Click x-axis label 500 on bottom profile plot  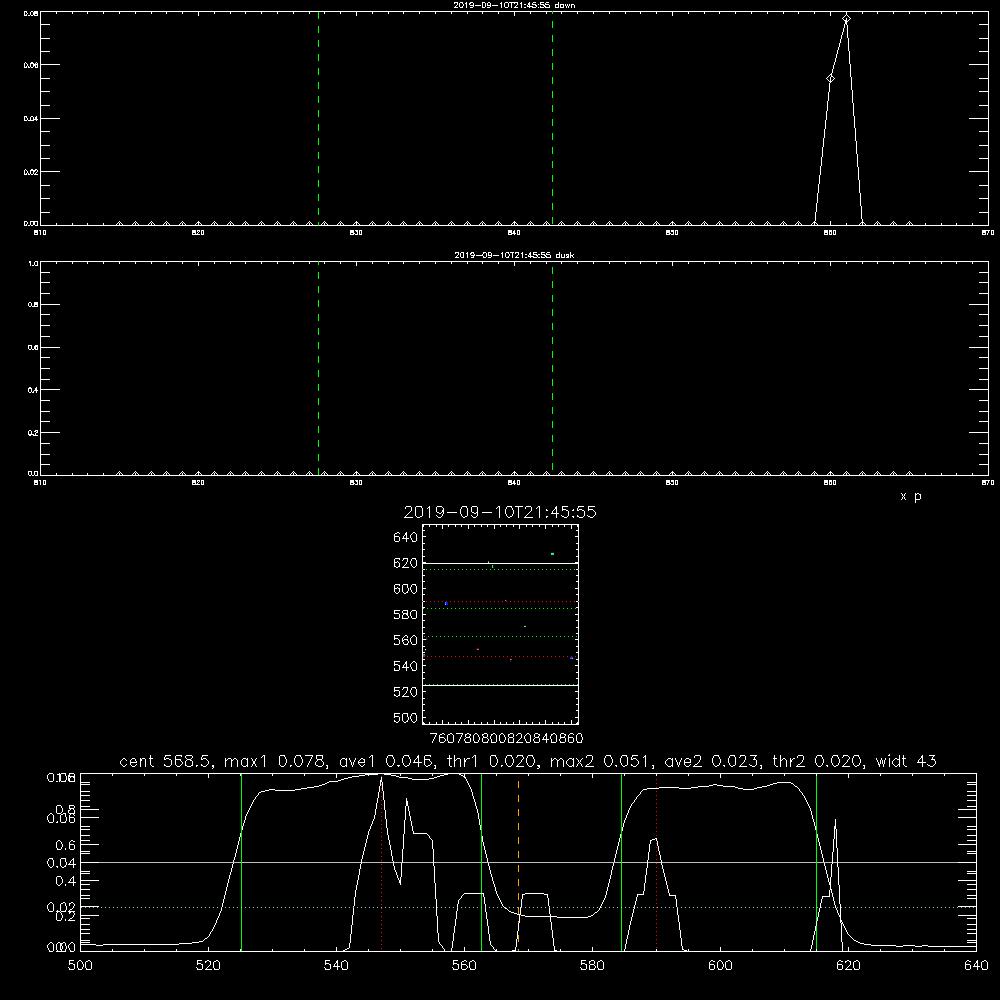(80, 966)
